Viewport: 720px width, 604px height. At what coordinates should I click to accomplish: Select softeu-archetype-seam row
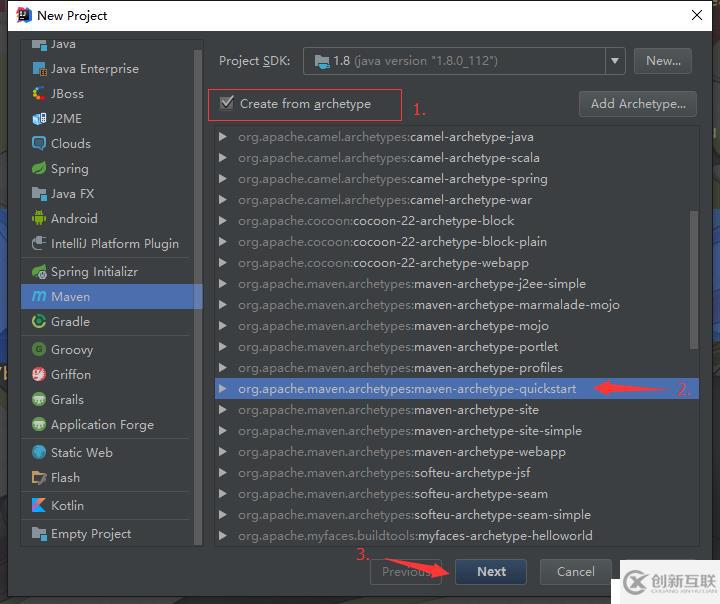click(x=456, y=494)
